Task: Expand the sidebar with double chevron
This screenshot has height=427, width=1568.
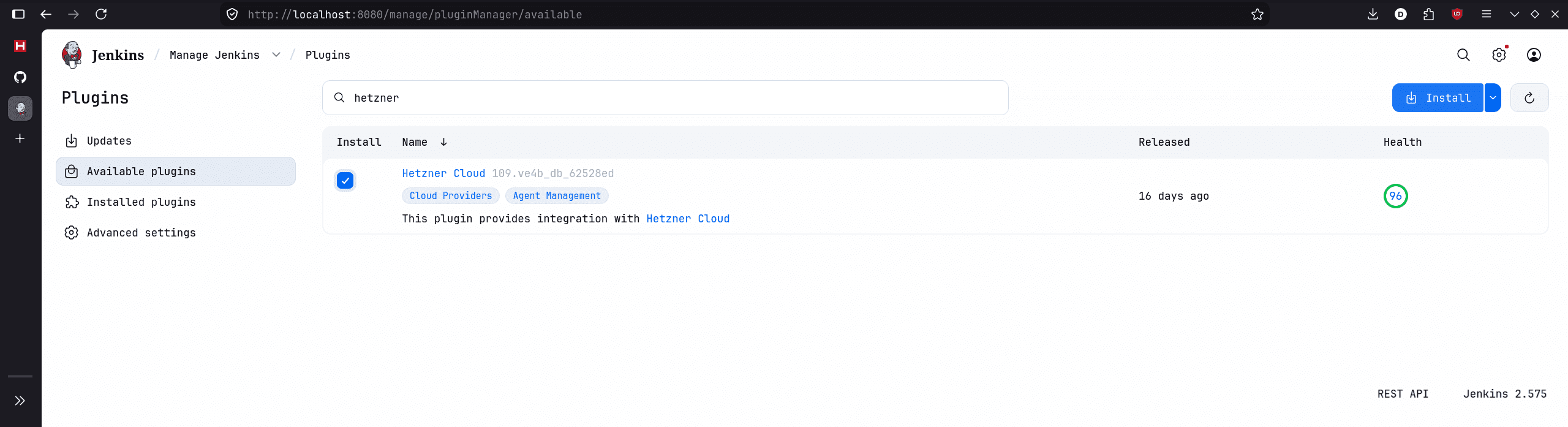Action: 20,401
